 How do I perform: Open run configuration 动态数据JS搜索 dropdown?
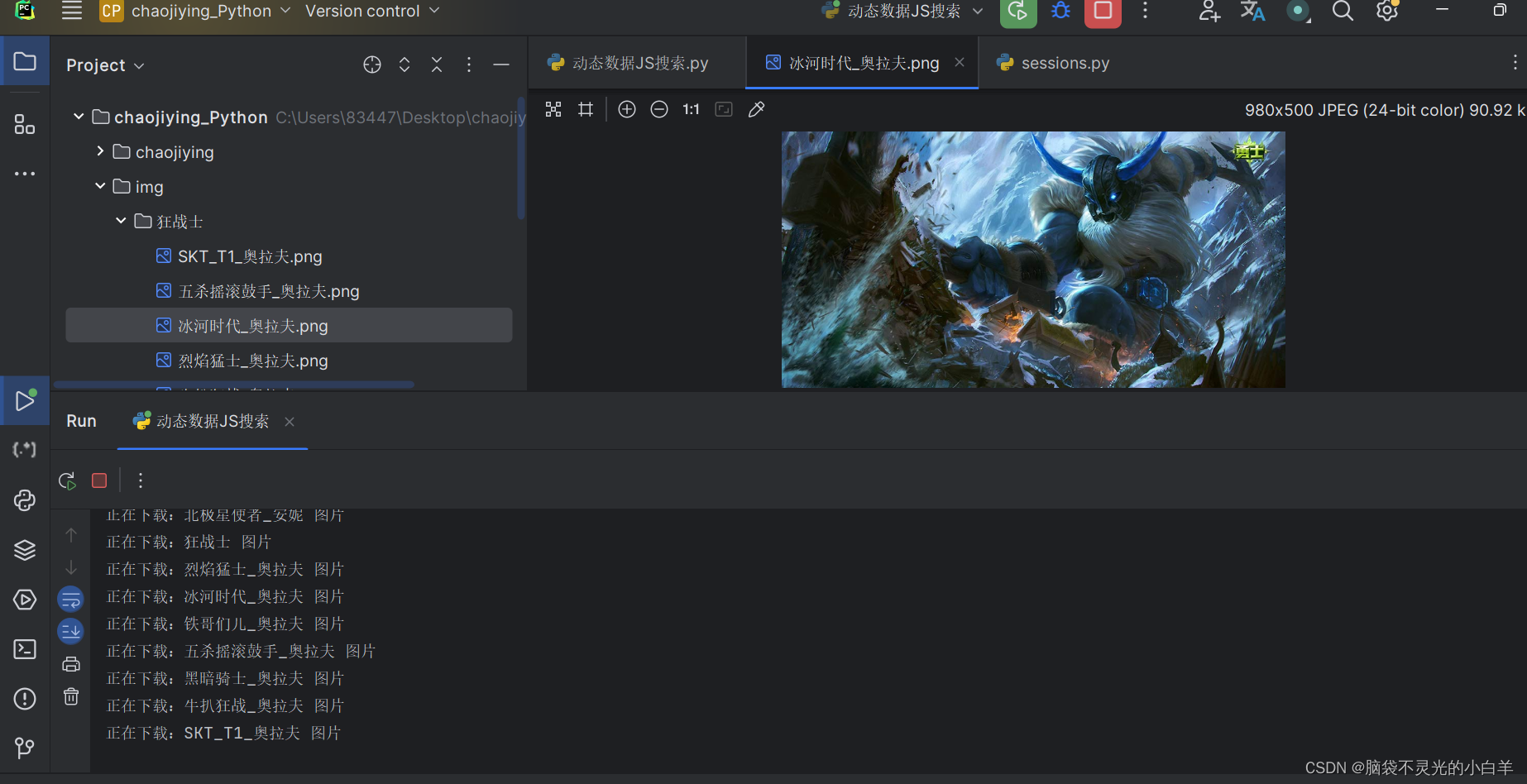click(902, 11)
